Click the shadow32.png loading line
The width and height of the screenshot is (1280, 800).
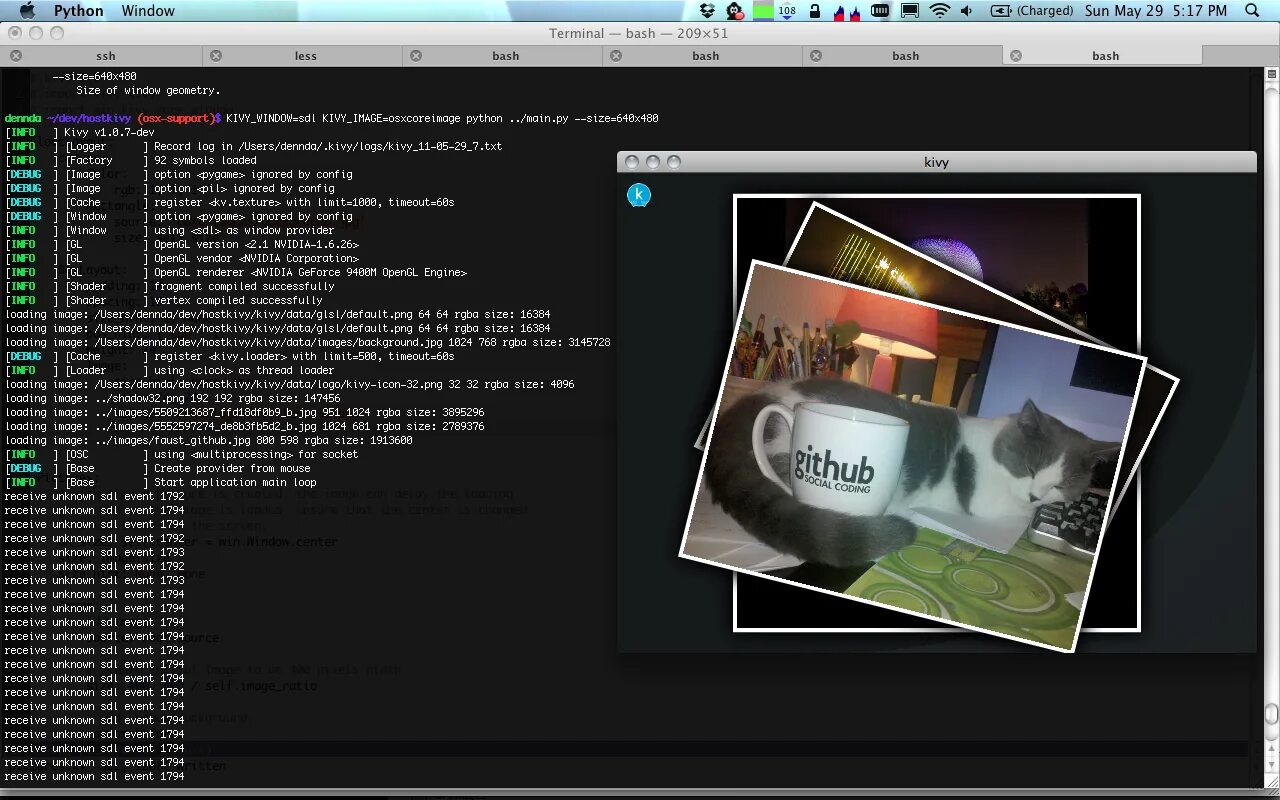(173, 398)
